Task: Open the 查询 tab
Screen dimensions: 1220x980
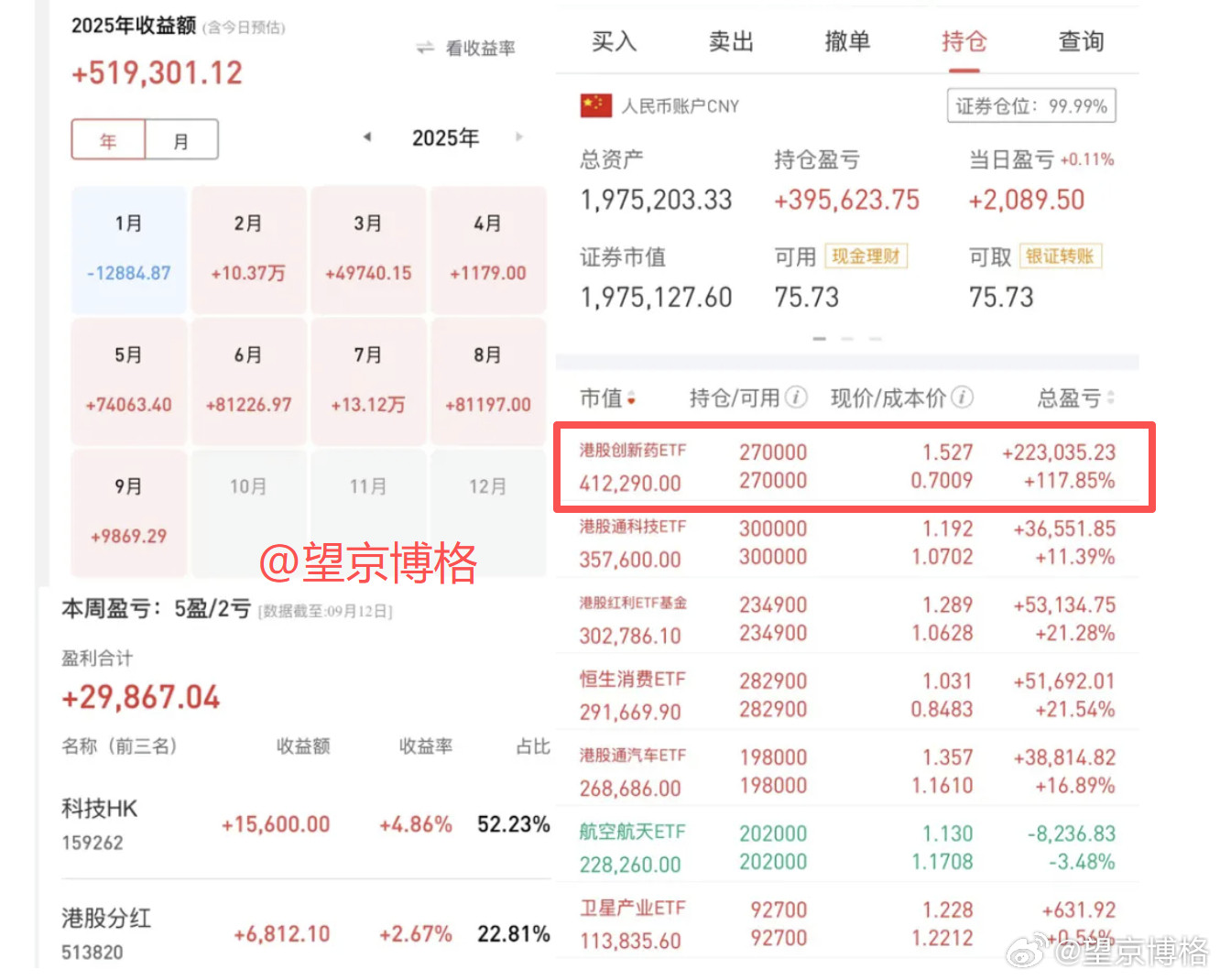Action: 1081,41
